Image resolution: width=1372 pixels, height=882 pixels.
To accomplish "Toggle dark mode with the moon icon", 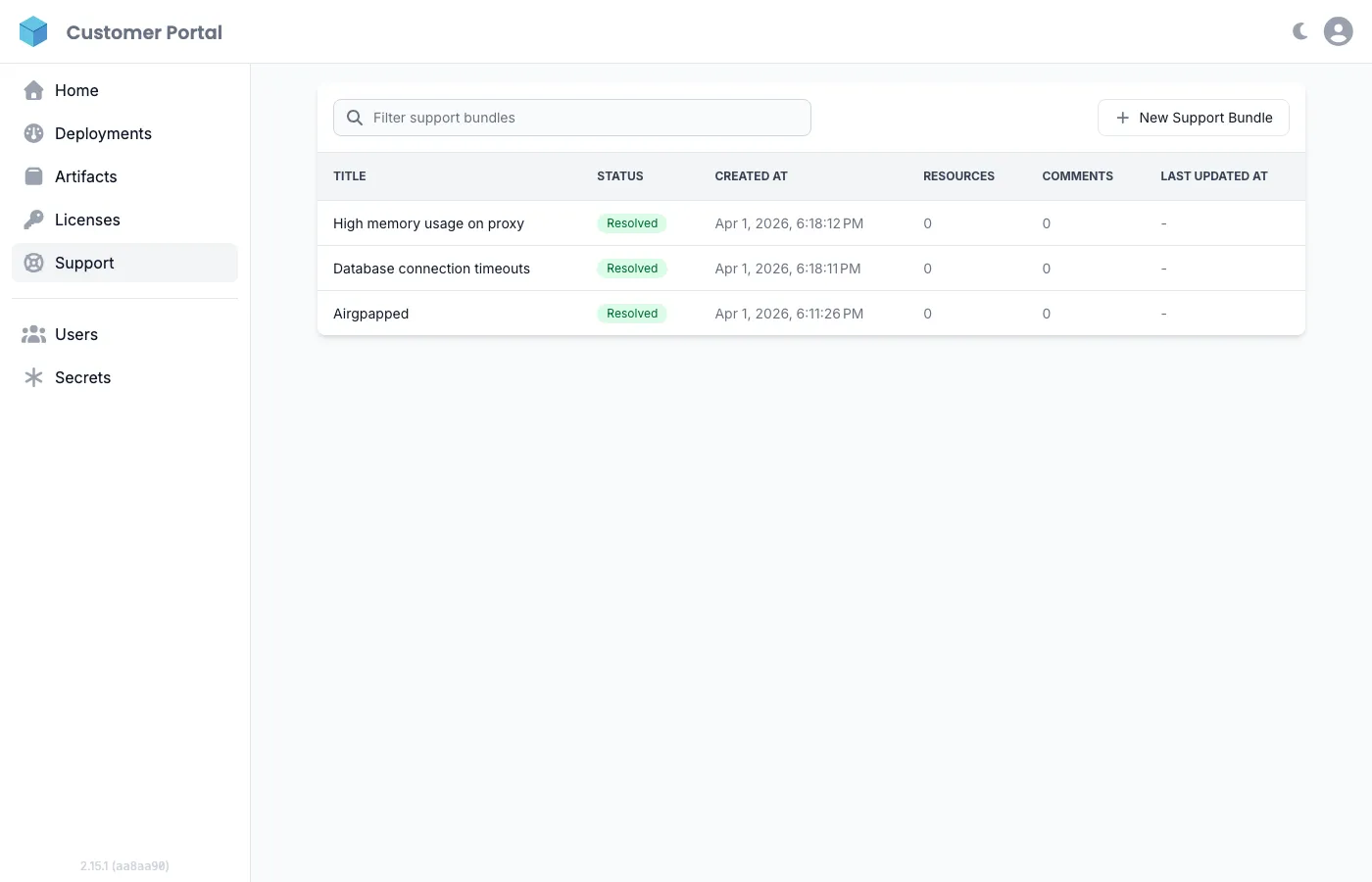I will click(x=1298, y=30).
